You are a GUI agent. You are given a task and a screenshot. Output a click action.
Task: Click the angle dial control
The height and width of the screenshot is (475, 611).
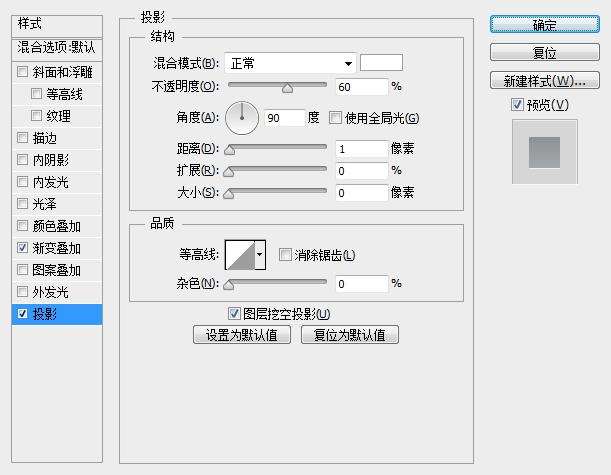tap(242, 118)
